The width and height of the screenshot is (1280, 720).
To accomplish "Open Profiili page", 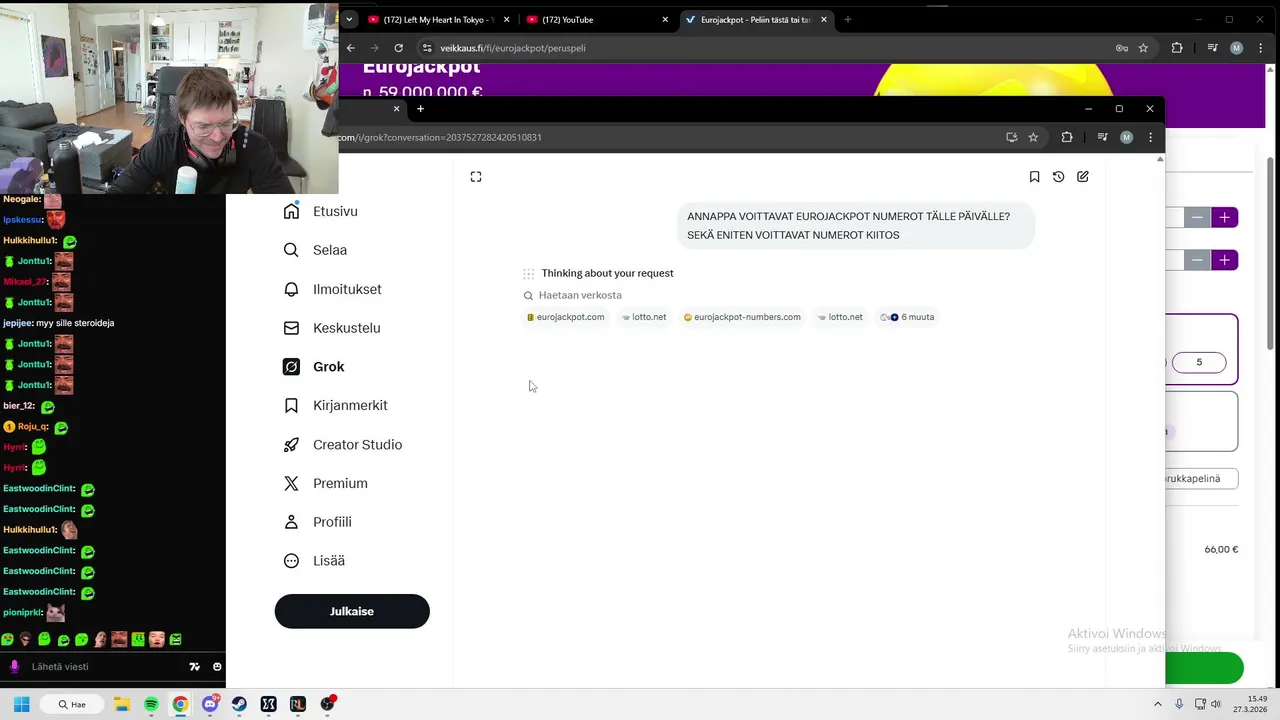I will [317, 522].
